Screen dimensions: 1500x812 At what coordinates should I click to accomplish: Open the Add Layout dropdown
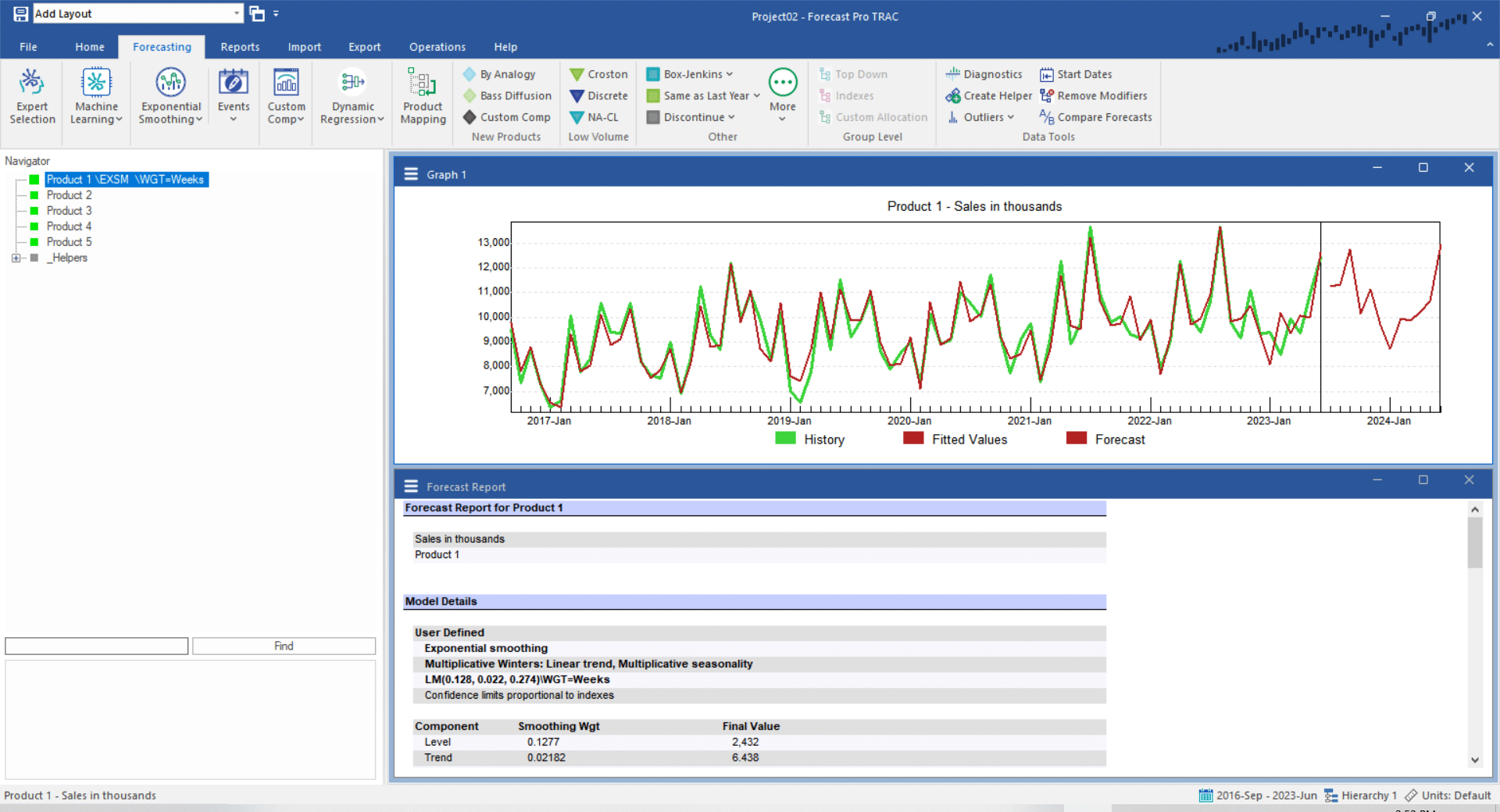click(237, 12)
